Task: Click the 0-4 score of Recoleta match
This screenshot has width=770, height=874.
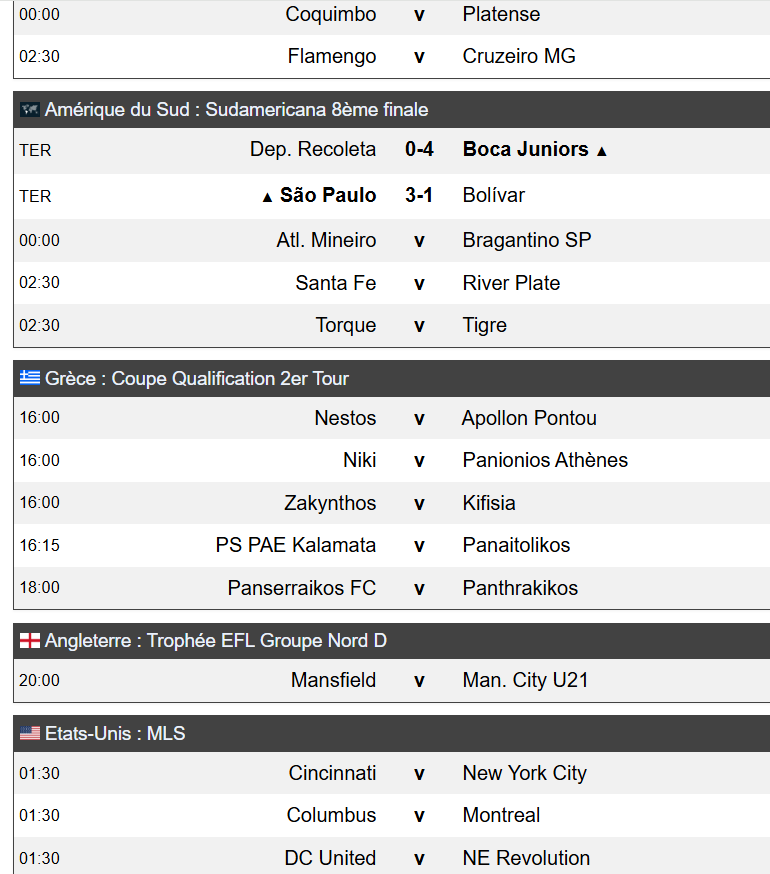Action: coord(419,149)
